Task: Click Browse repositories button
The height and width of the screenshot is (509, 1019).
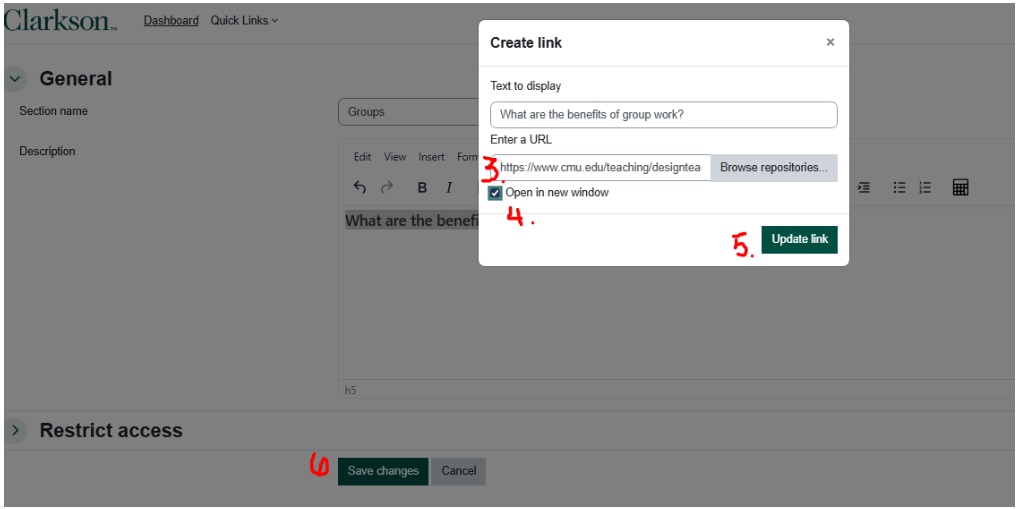Action: pos(774,167)
